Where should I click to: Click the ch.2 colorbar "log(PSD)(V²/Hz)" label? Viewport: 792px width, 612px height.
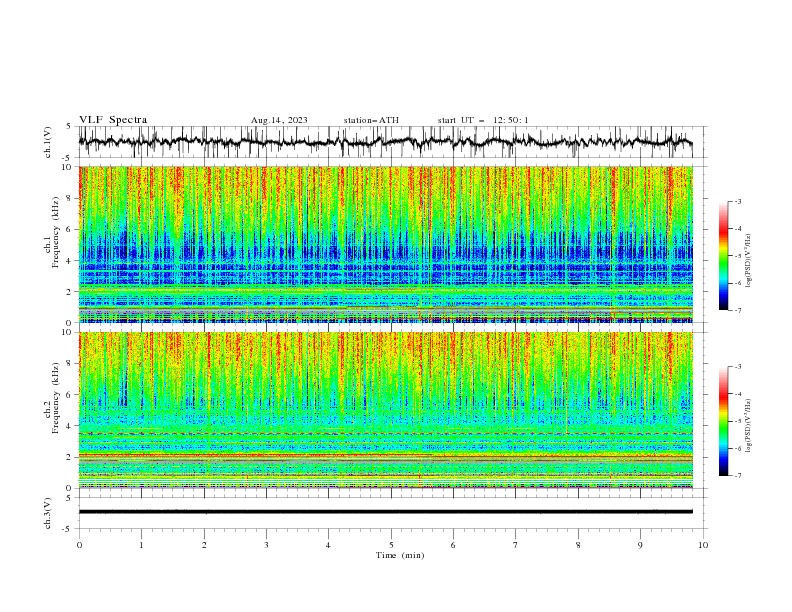[x=749, y=425]
